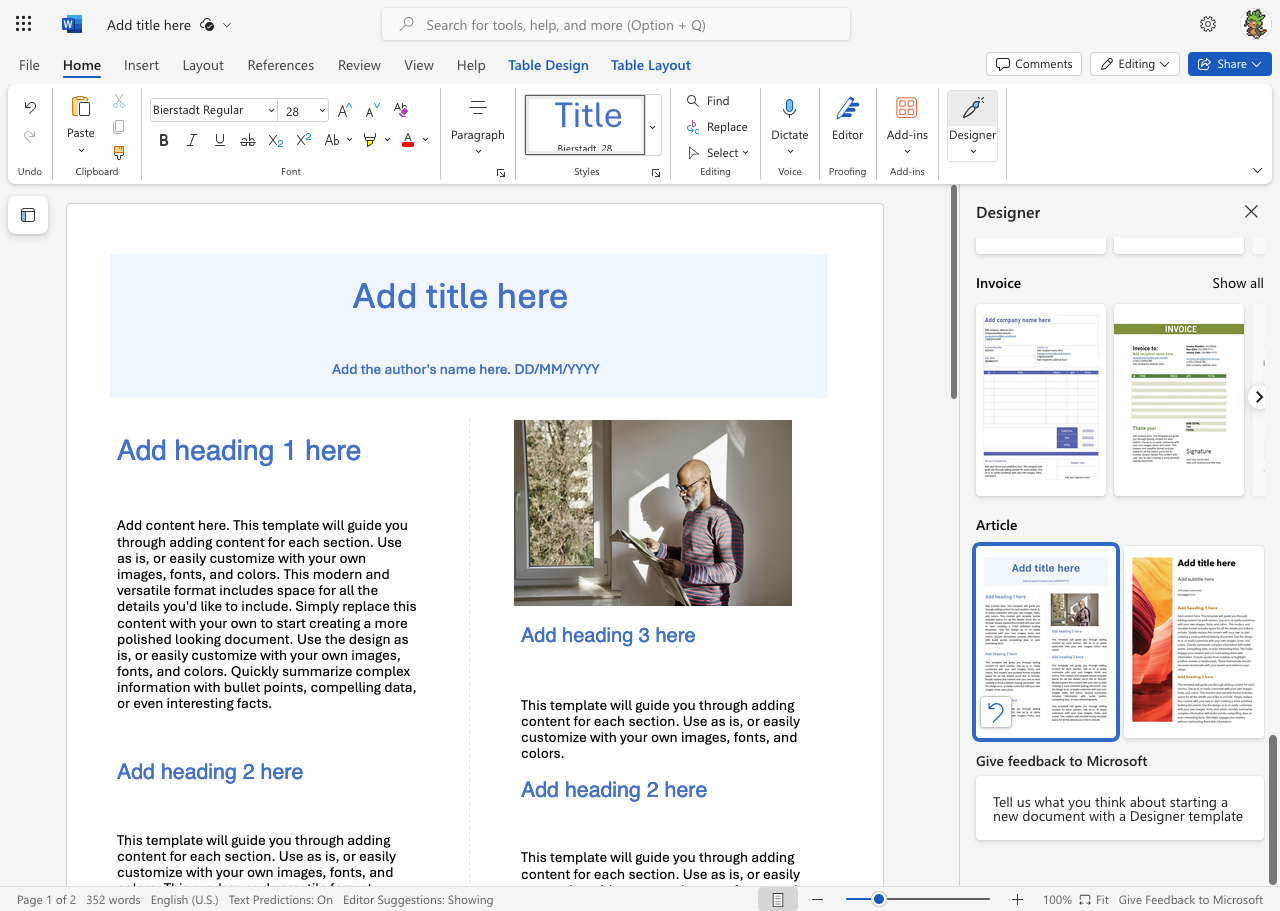Viewport: 1280px width, 911px height.
Task: Click the undo template change icon
Action: (x=995, y=712)
